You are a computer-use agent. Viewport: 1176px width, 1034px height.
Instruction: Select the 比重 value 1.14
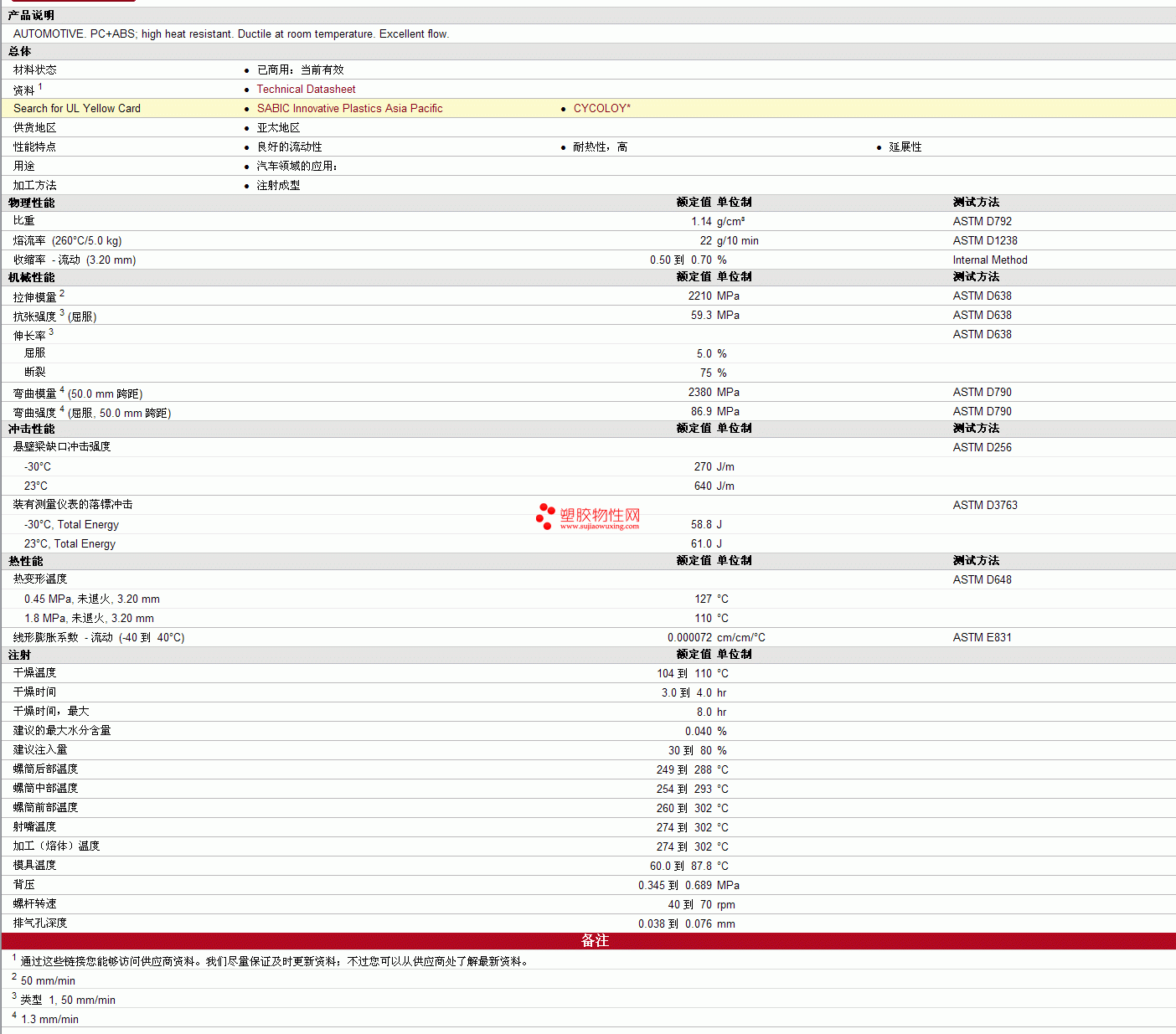tap(701, 221)
